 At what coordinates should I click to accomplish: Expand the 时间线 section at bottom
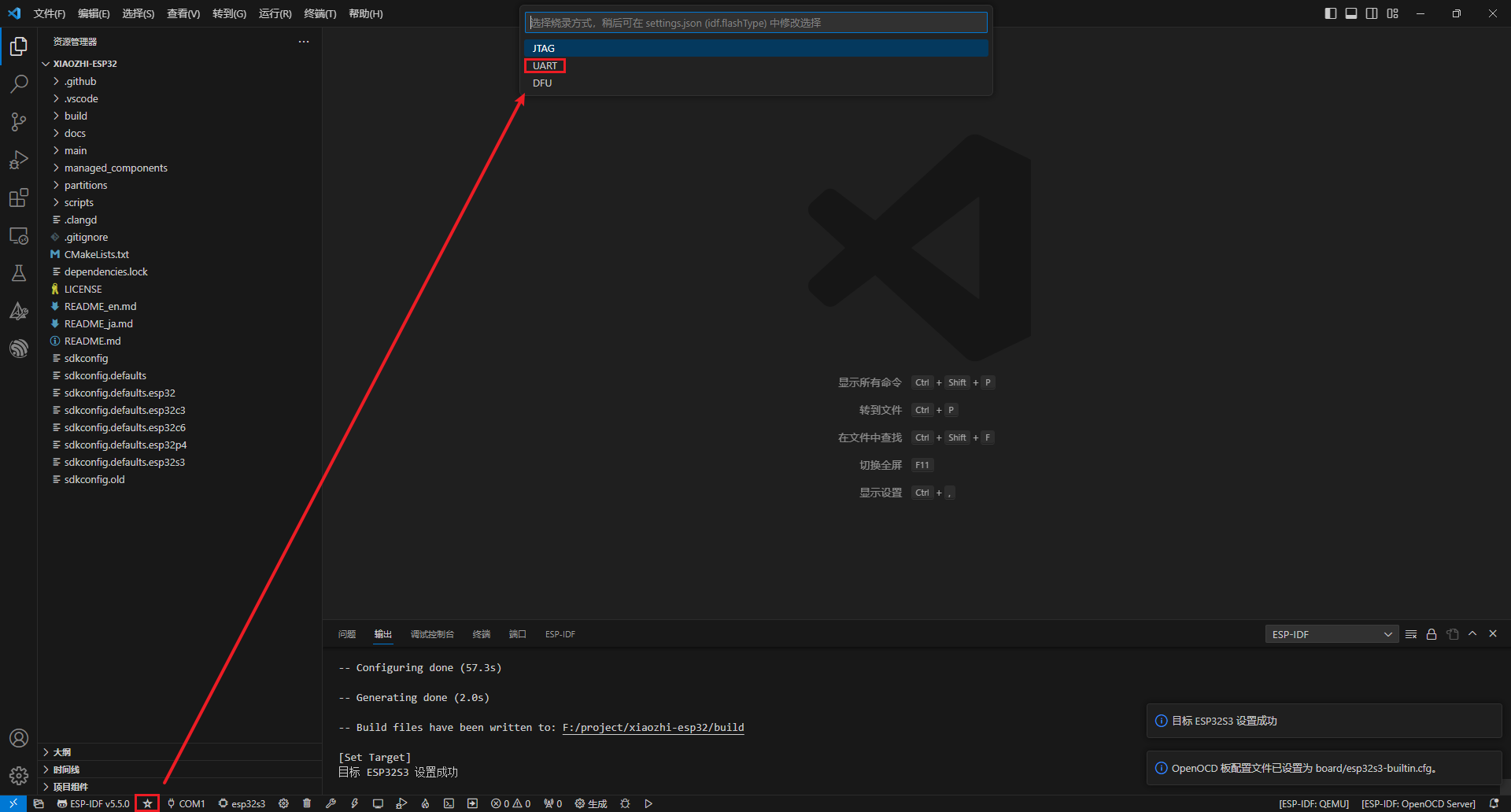click(x=67, y=769)
